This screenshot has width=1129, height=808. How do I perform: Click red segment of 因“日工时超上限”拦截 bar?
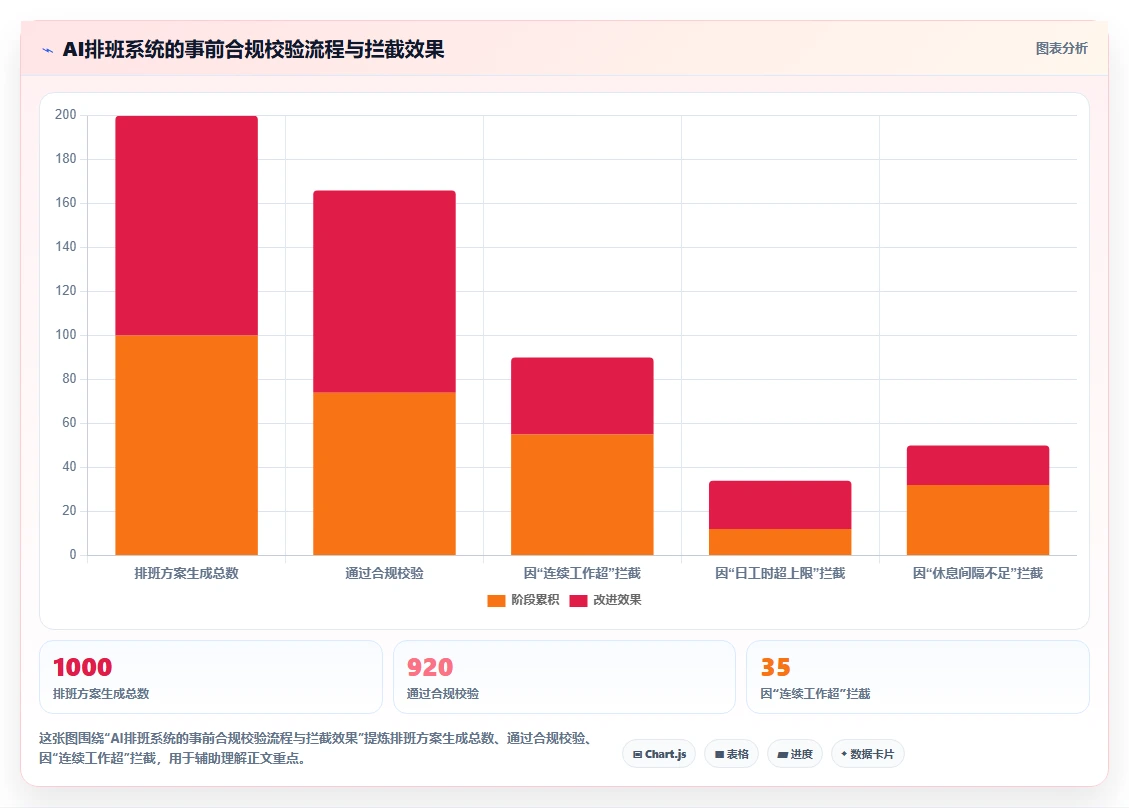(x=780, y=505)
